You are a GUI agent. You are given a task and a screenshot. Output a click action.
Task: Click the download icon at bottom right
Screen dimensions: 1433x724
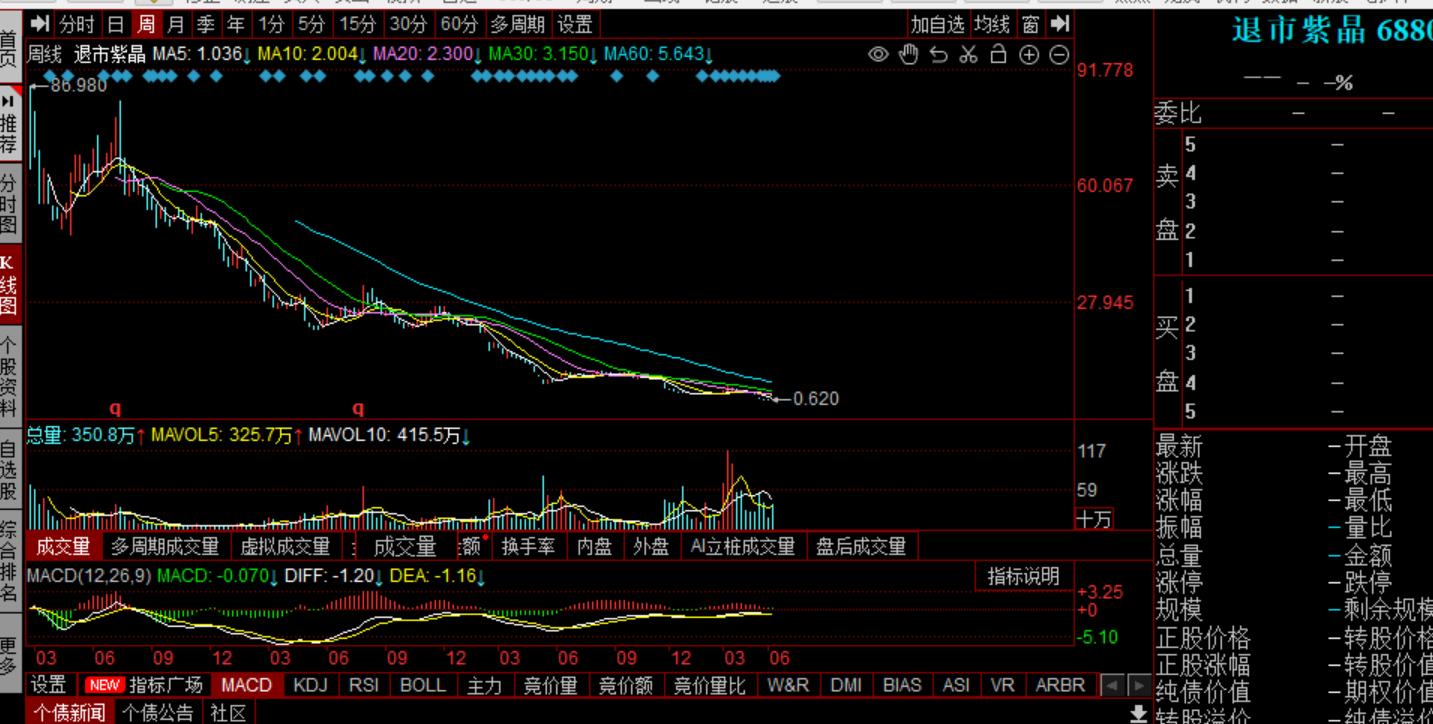pos(1138,714)
